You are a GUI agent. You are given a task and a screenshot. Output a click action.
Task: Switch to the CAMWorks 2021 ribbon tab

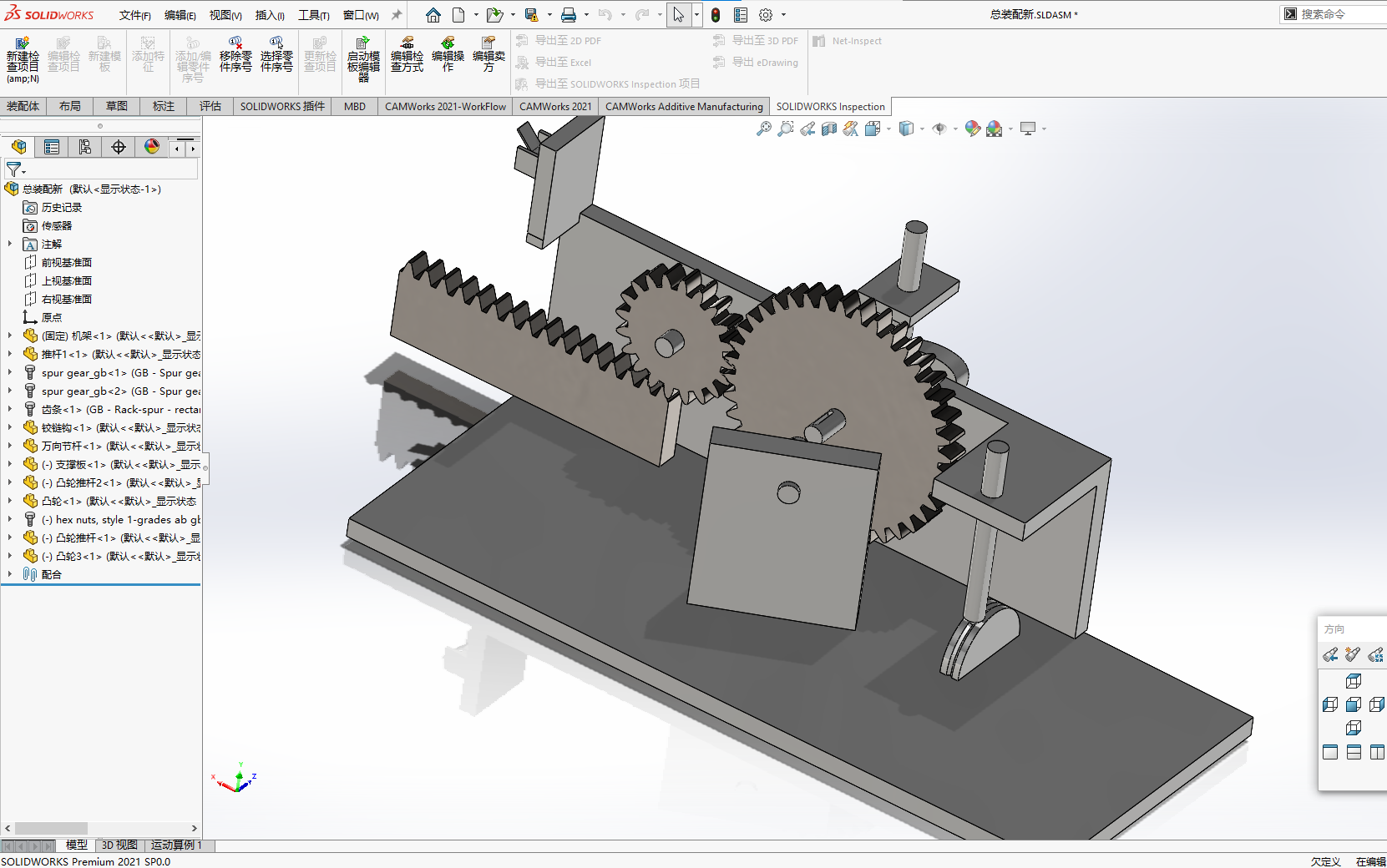[555, 106]
